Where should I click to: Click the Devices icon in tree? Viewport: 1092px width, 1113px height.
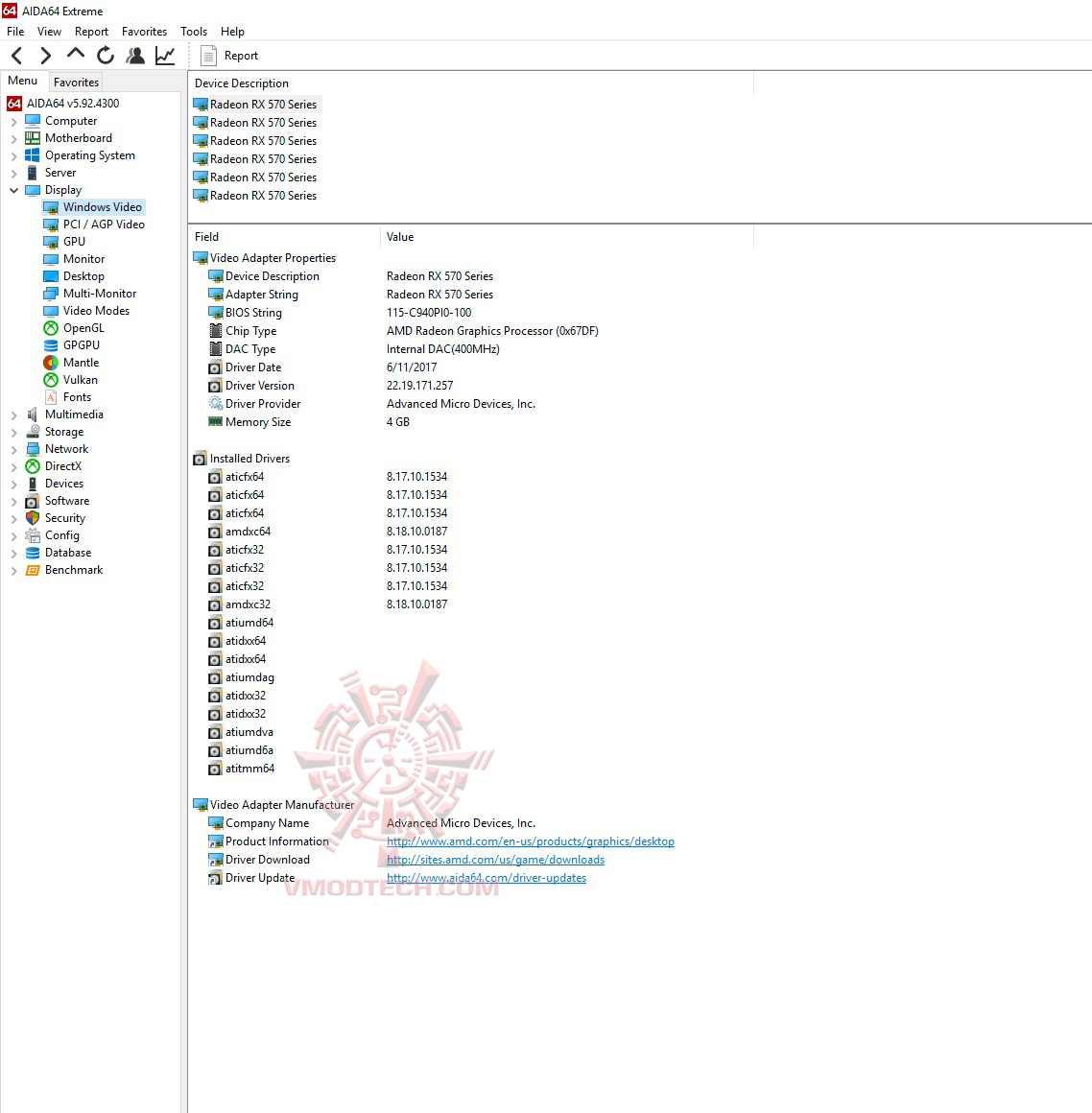[x=33, y=484]
